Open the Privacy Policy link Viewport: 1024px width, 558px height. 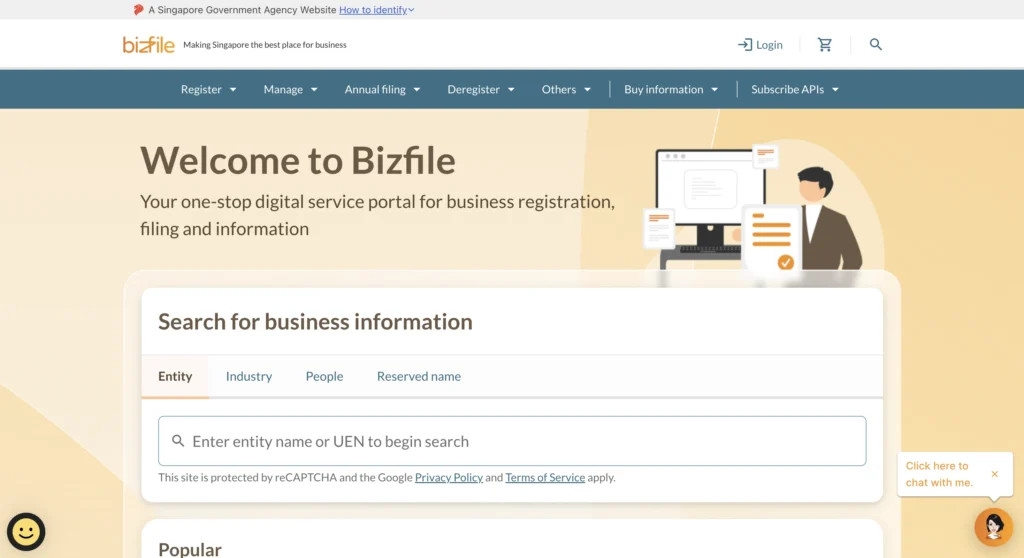tap(449, 478)
